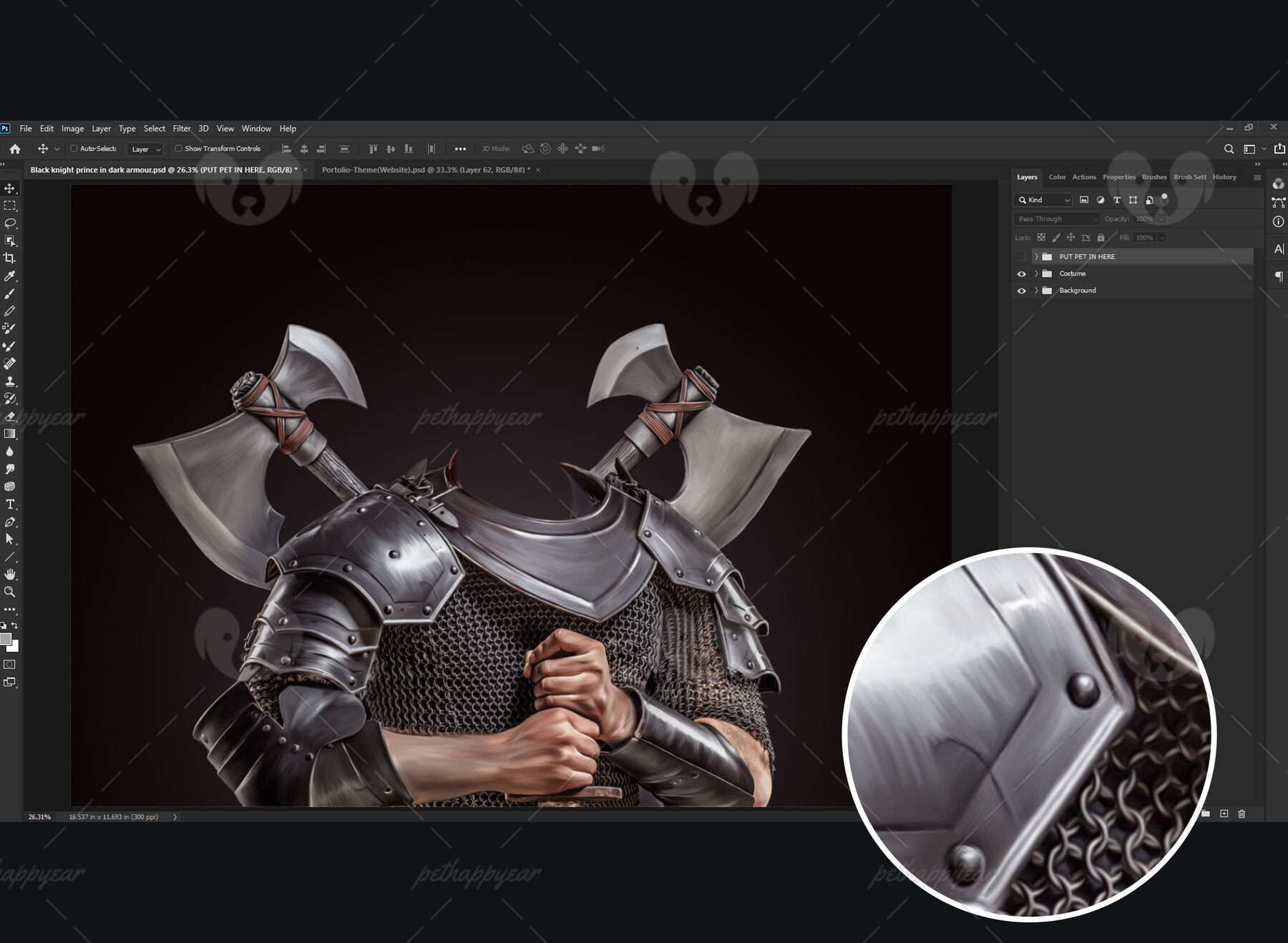Toggle visibility of the Background layer

[x=1022, y=290]
